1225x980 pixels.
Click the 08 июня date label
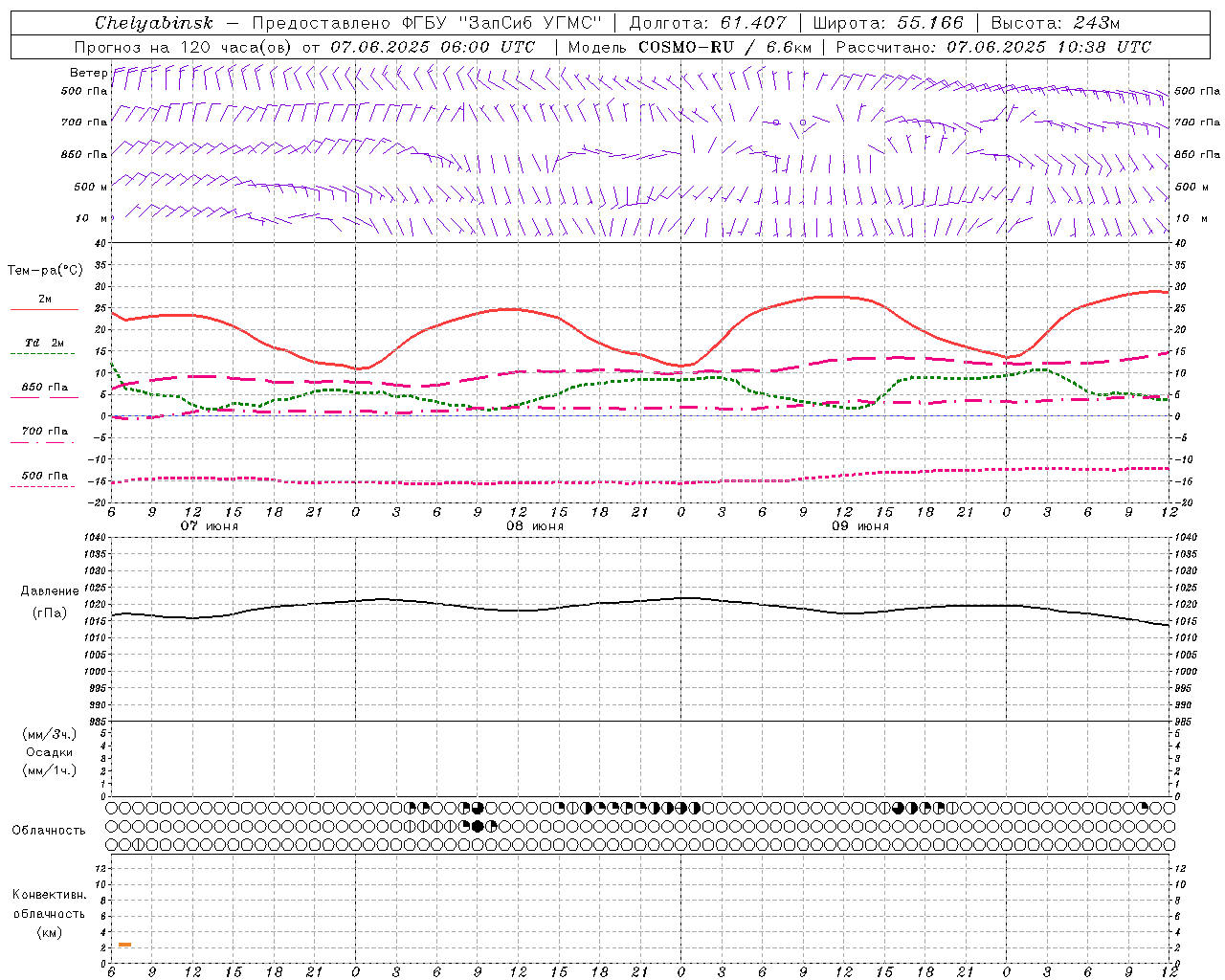[535, 526]
